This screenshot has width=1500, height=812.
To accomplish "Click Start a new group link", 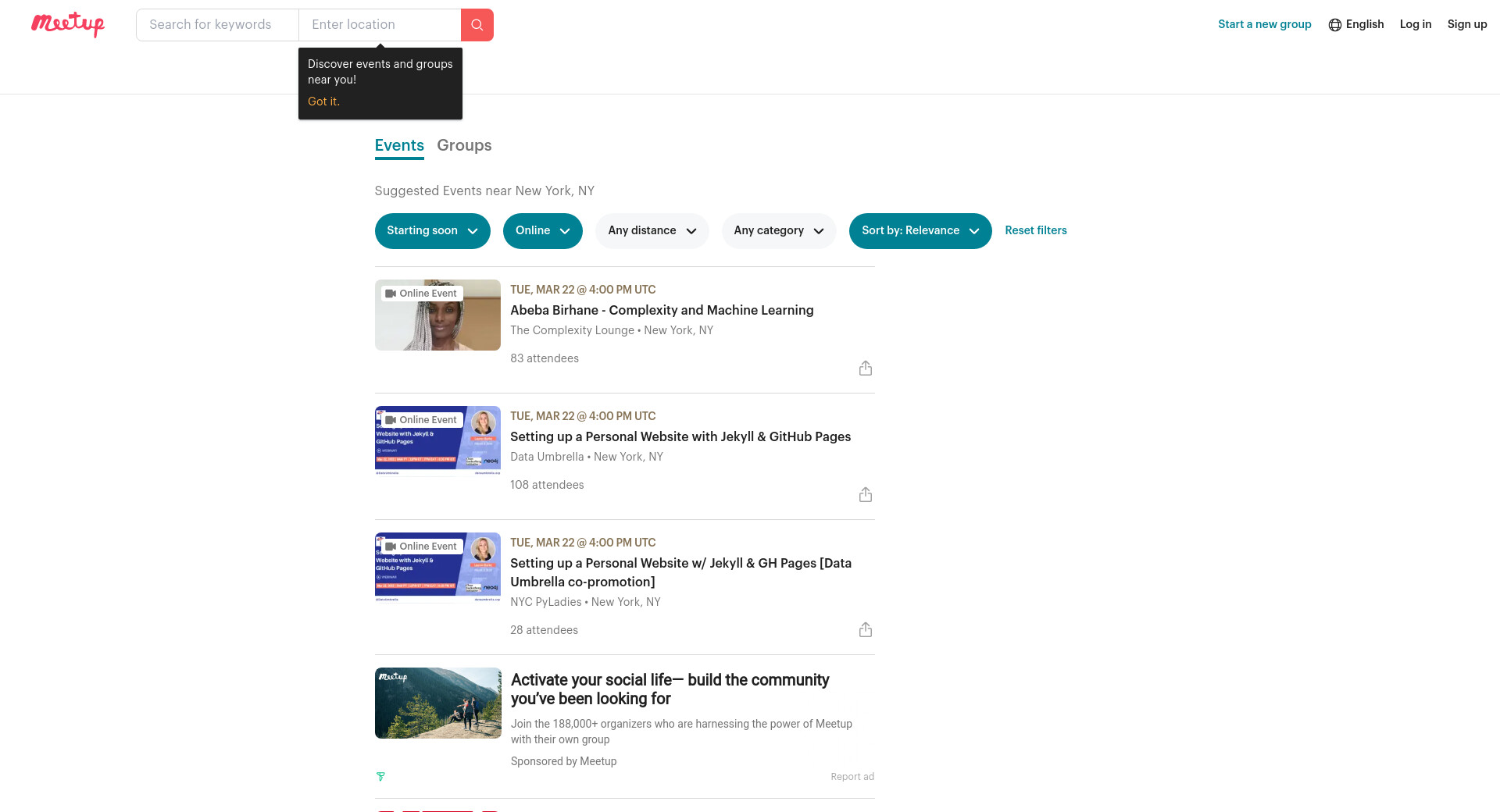I will (1265, 24).
